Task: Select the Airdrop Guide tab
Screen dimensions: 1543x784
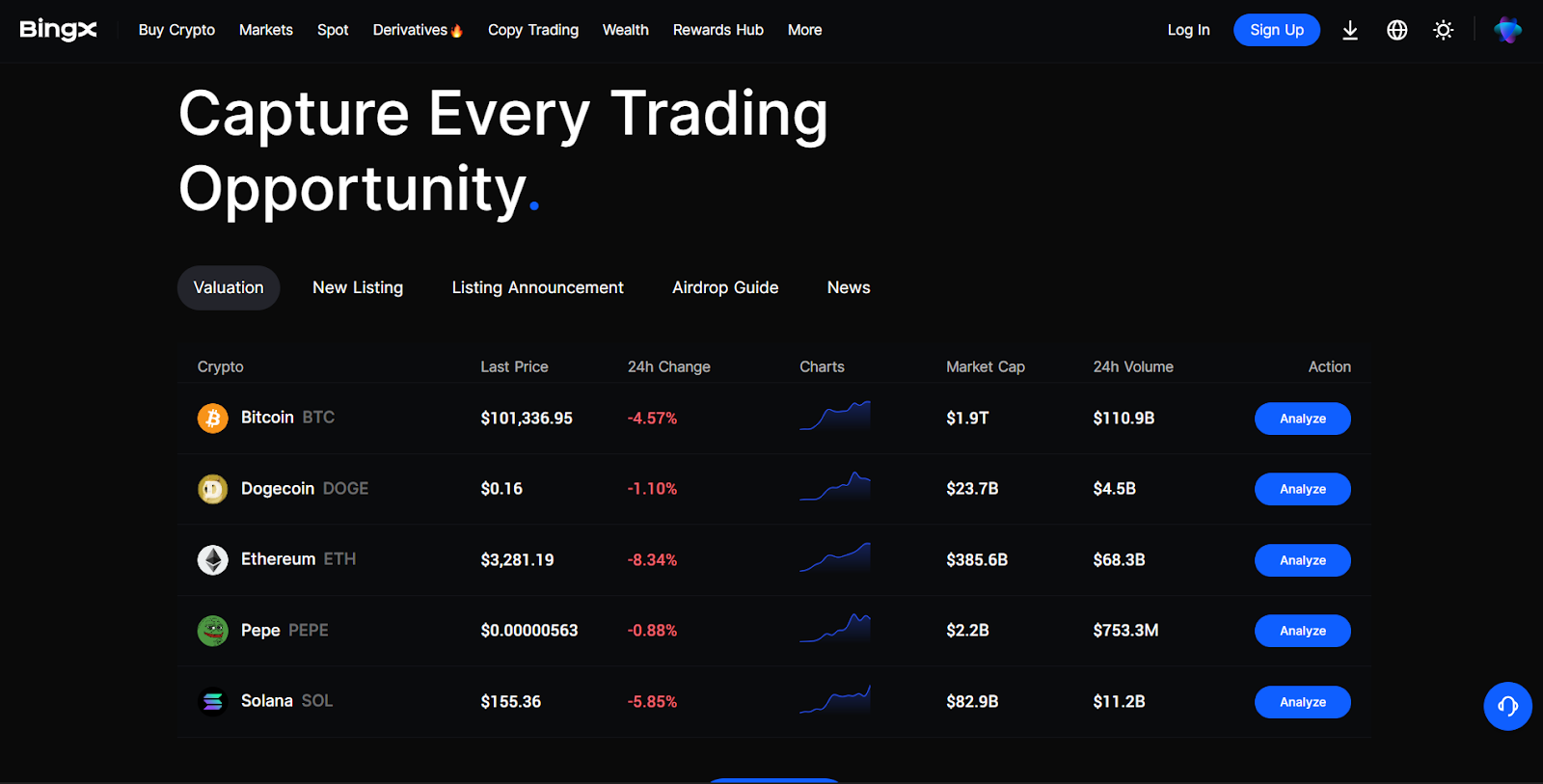Action: [725, 287]
